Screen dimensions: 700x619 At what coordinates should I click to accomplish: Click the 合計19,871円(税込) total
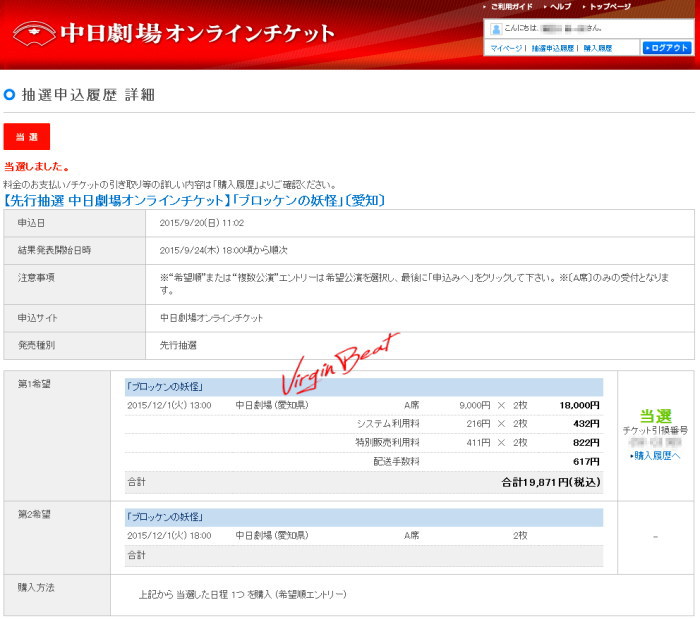(551, 482)
